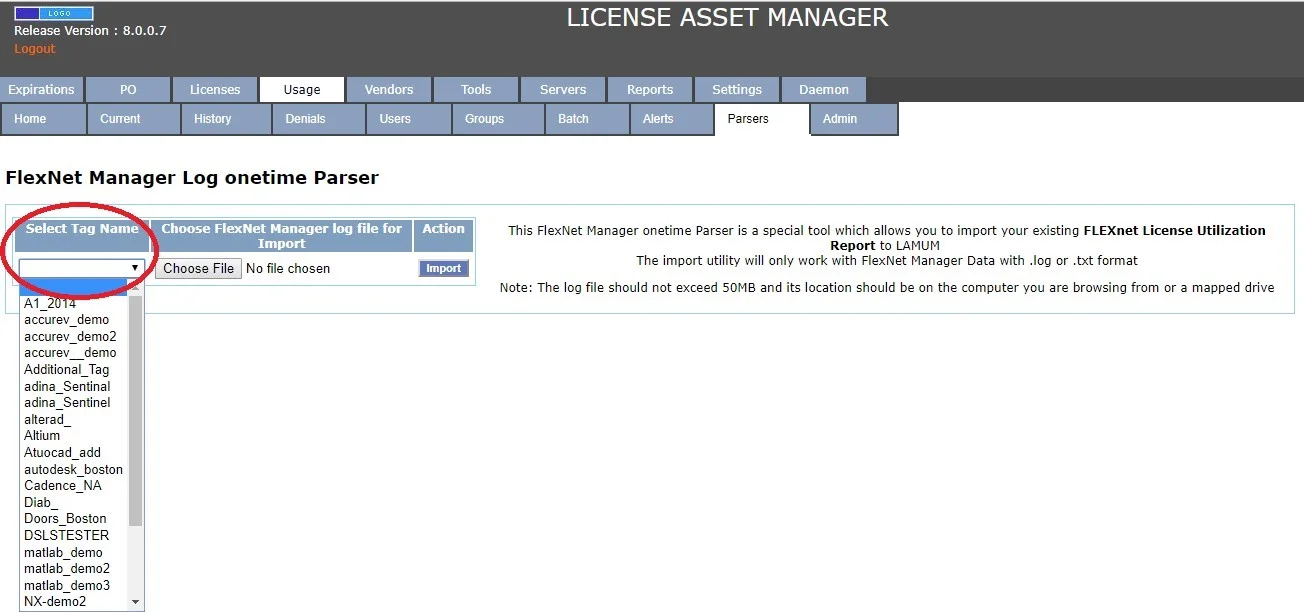
Task: Select the Additional_Tag option
Action: coord(75,369)
